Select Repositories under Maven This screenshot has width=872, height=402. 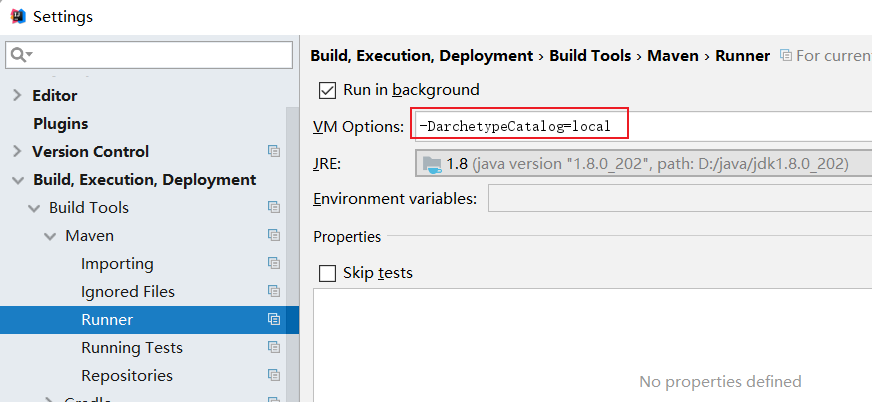click(127, 375)
